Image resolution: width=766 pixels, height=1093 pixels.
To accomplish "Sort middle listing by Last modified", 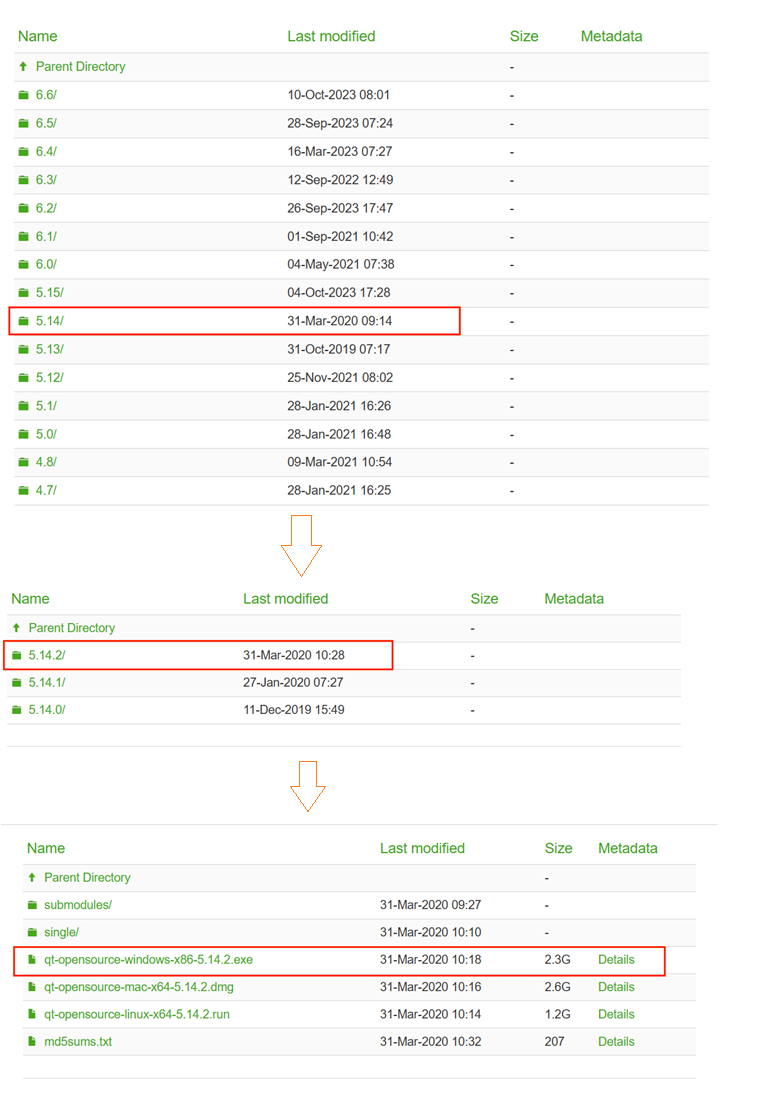I will pos(286,599).
